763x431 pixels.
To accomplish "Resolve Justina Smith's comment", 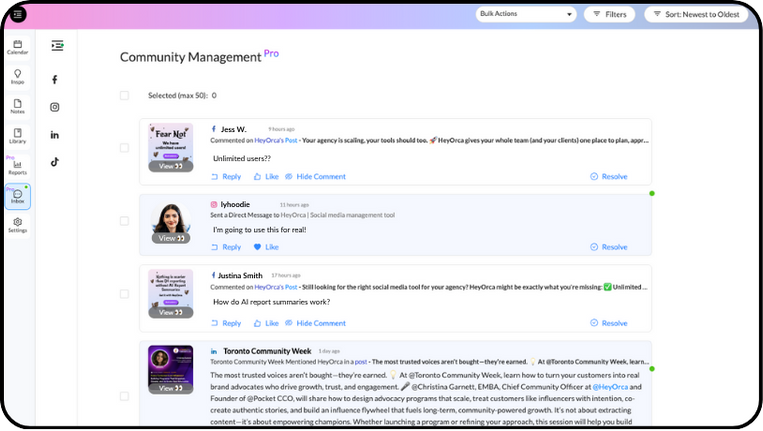I will point(609,323).
